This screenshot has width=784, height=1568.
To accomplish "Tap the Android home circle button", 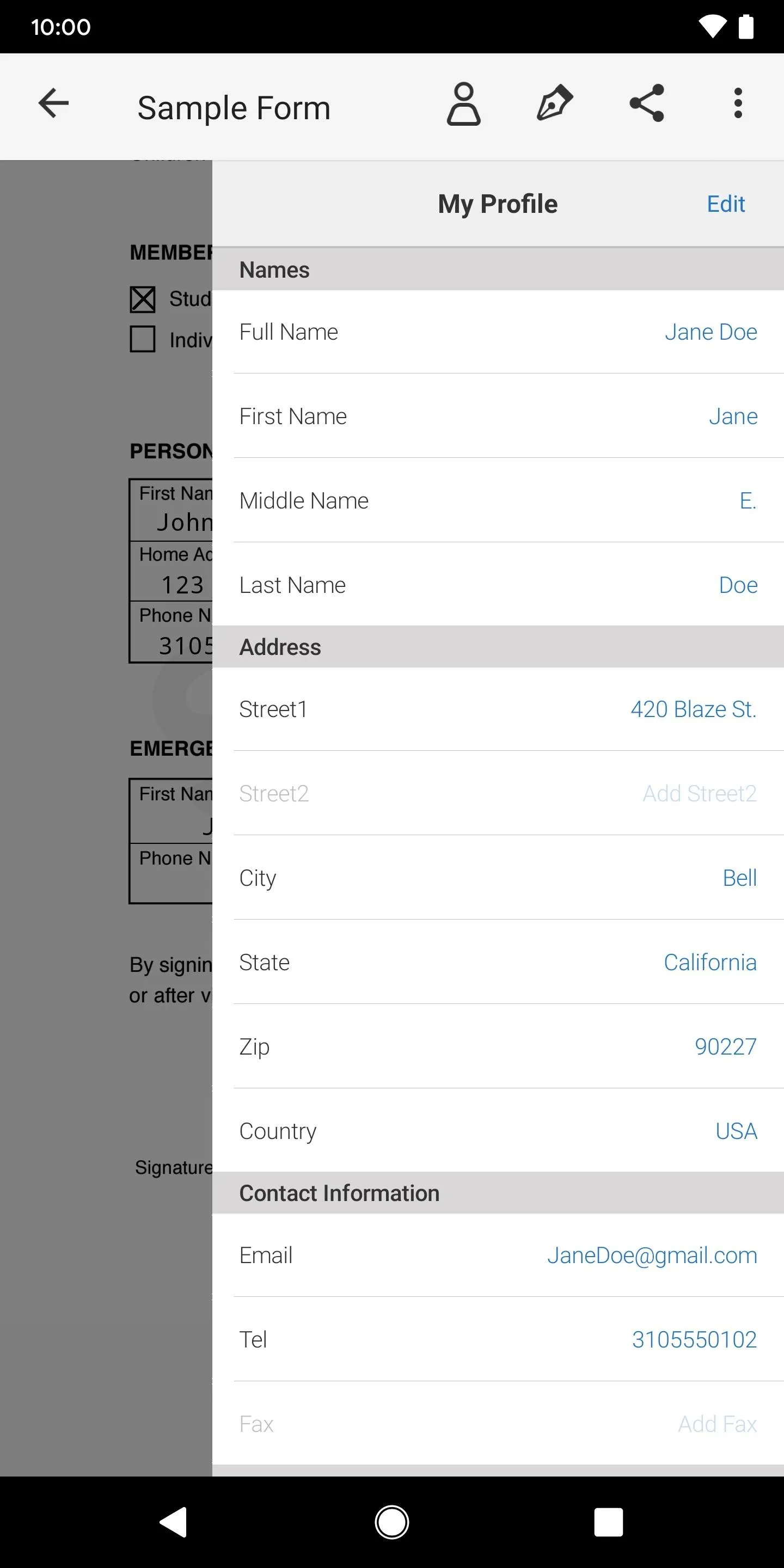I will 392,1522.
